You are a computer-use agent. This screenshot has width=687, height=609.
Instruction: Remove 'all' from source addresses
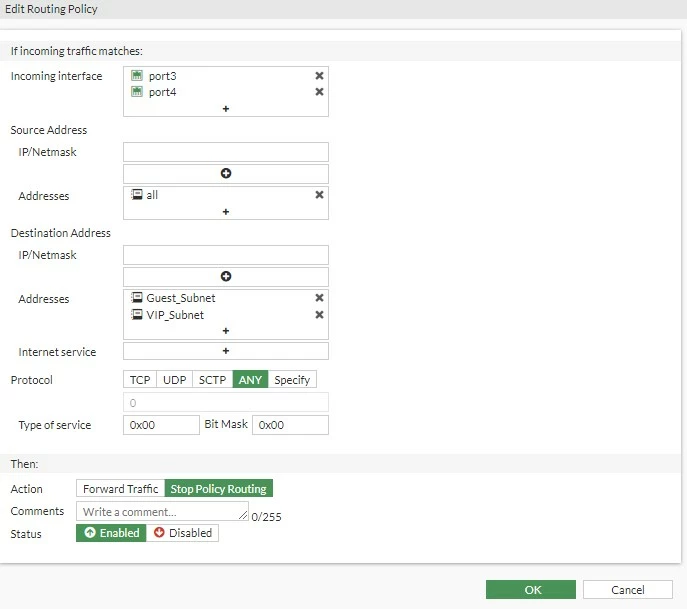click(319, 195)
